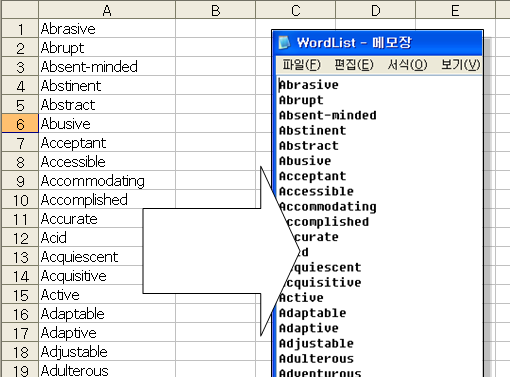Click cell containing Accessible in spreadsheet
Screen dimensions: 510x377
pos(107,161)
